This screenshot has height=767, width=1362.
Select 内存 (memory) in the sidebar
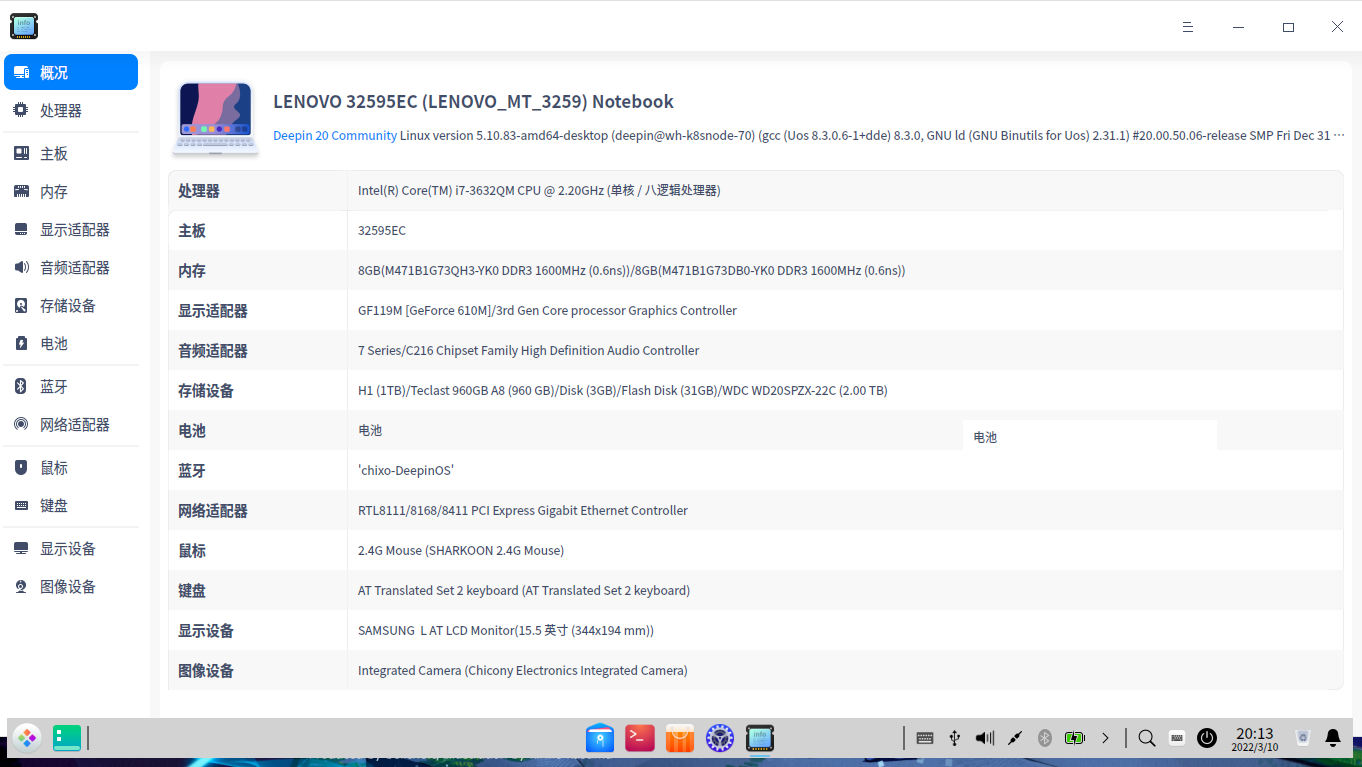pyautogui.click(x=71, y=192)
